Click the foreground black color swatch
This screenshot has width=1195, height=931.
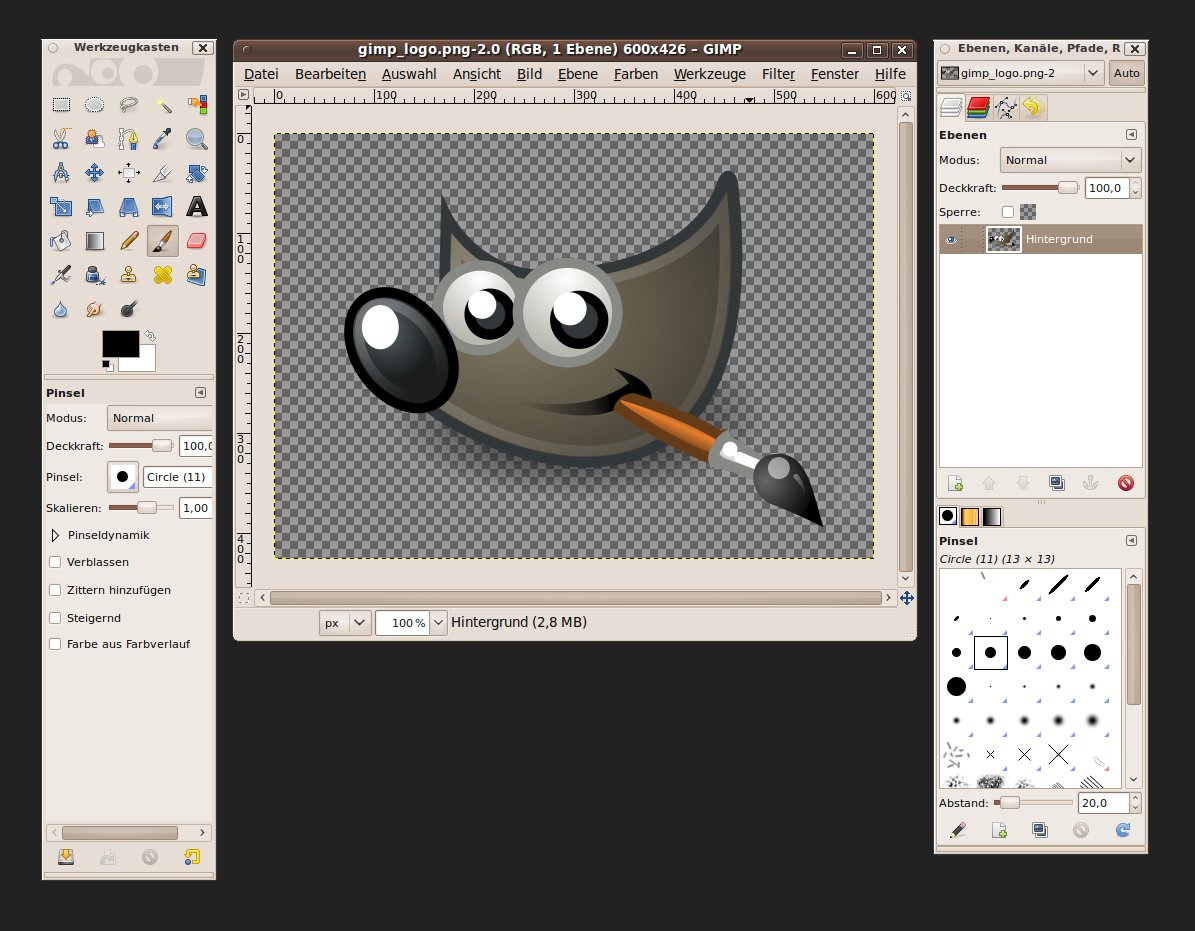click(x=121, y=344)
